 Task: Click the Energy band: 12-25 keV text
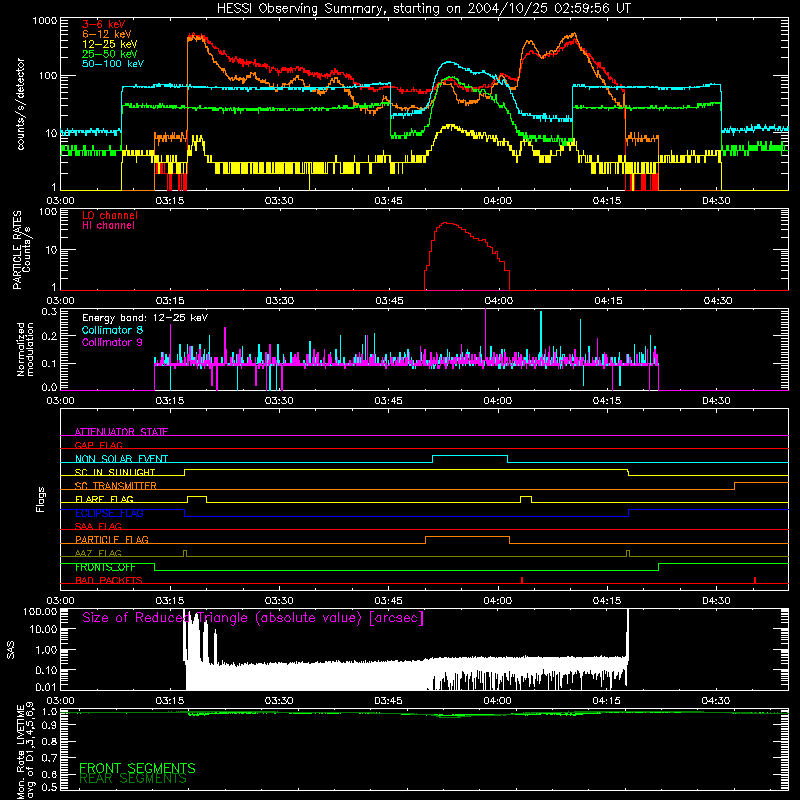click(145, 318)
